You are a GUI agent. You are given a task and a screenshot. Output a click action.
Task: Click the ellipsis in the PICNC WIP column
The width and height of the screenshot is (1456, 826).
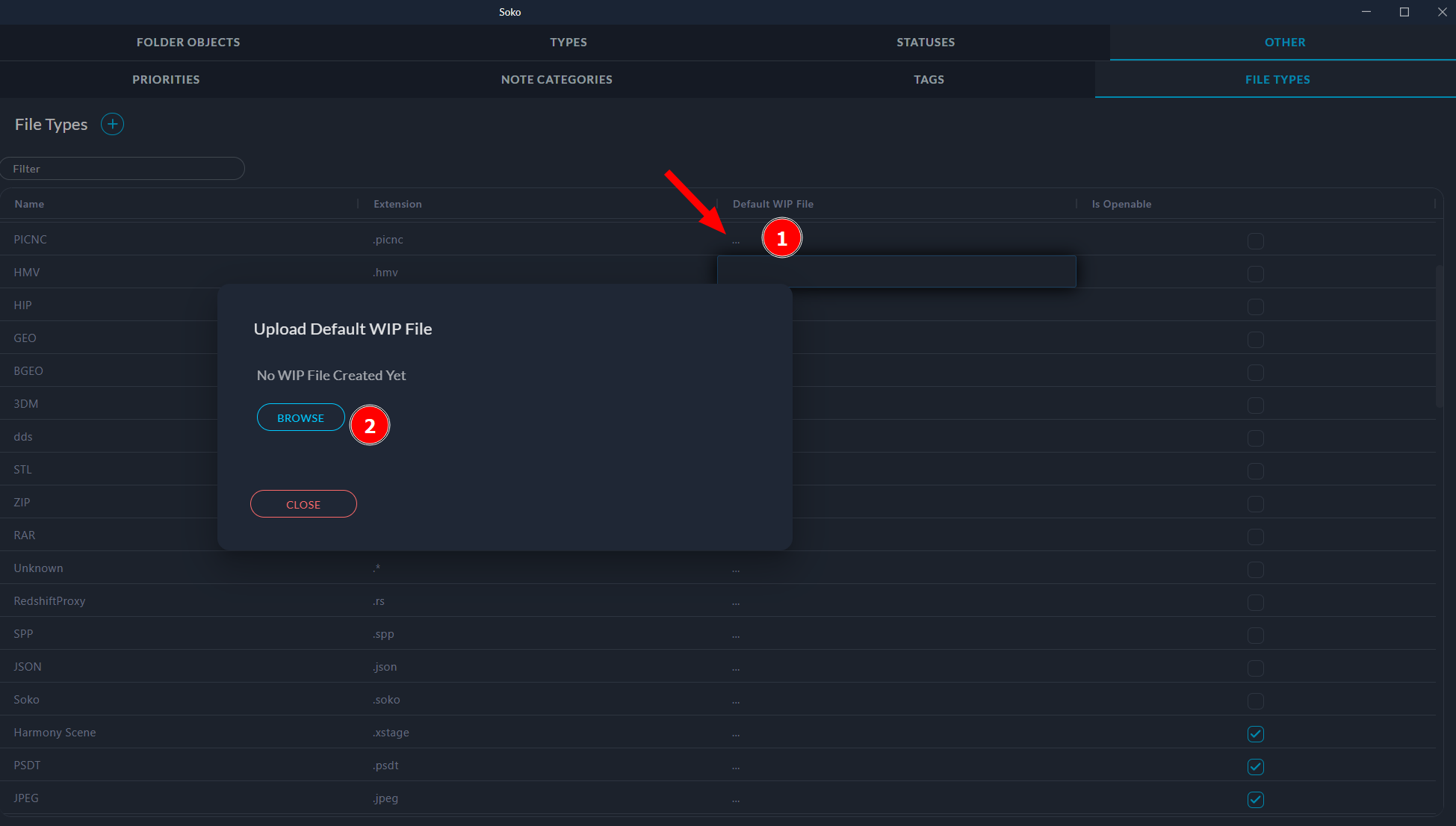736,241
